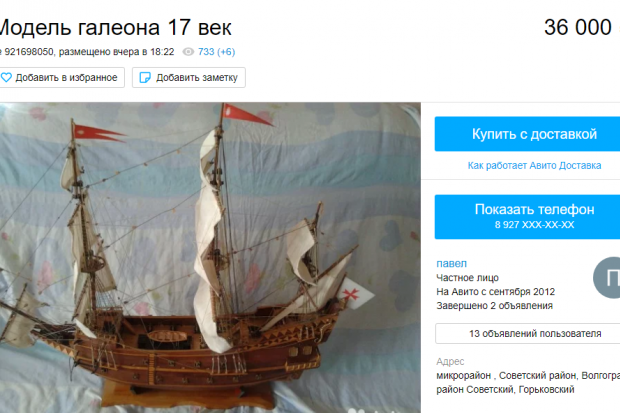
Task: Click the views count 733 (+6)
Action: [x=216, y=52]
